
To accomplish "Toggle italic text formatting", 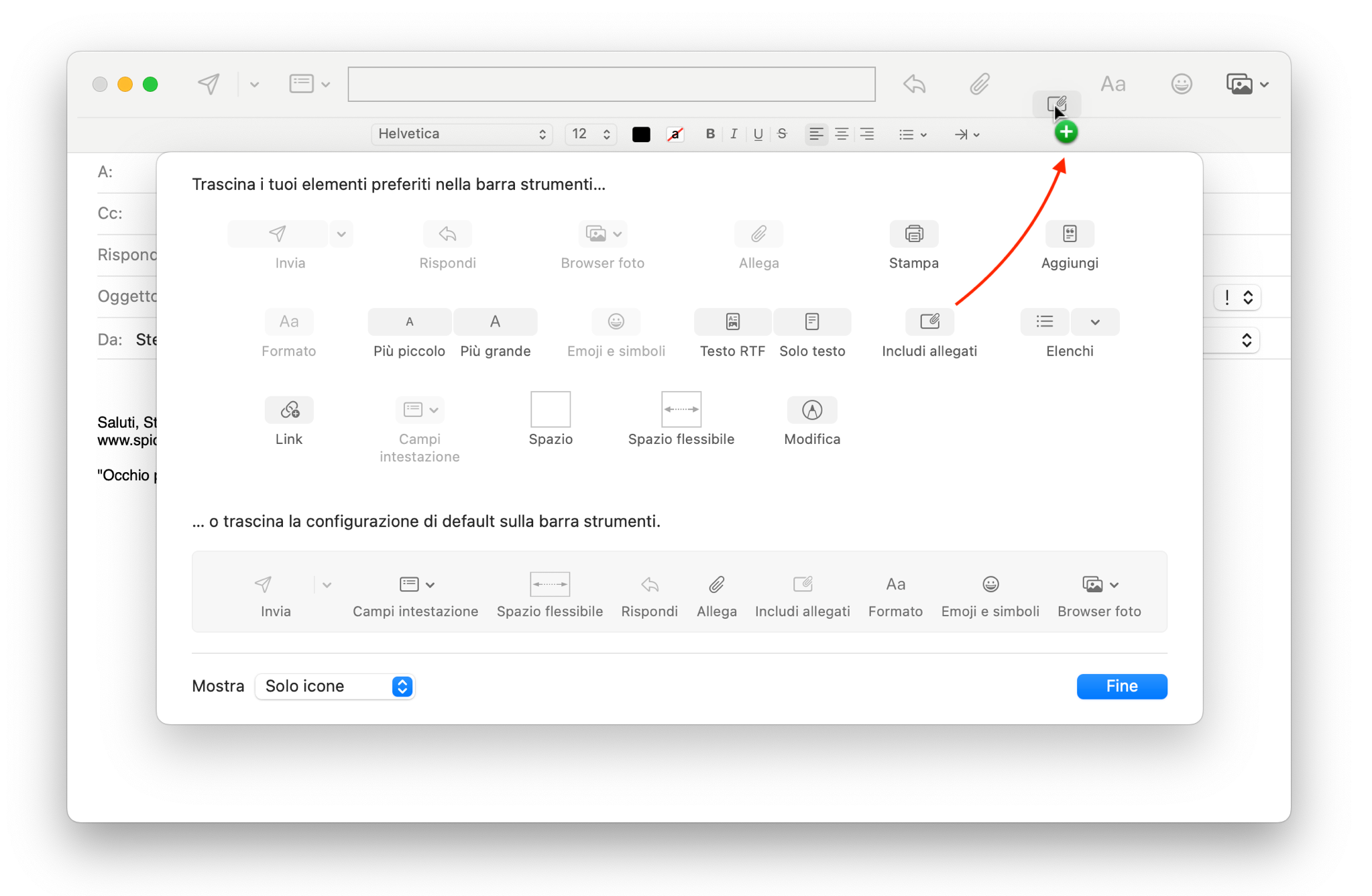I will [x=734, y=134].
